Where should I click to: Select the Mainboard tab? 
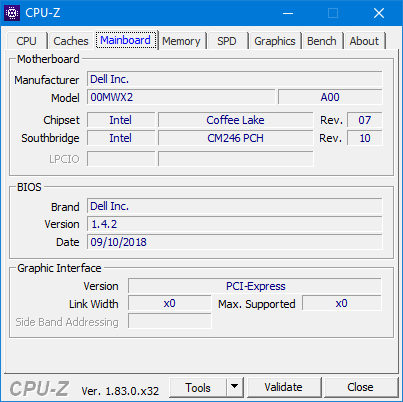(126, 40)
